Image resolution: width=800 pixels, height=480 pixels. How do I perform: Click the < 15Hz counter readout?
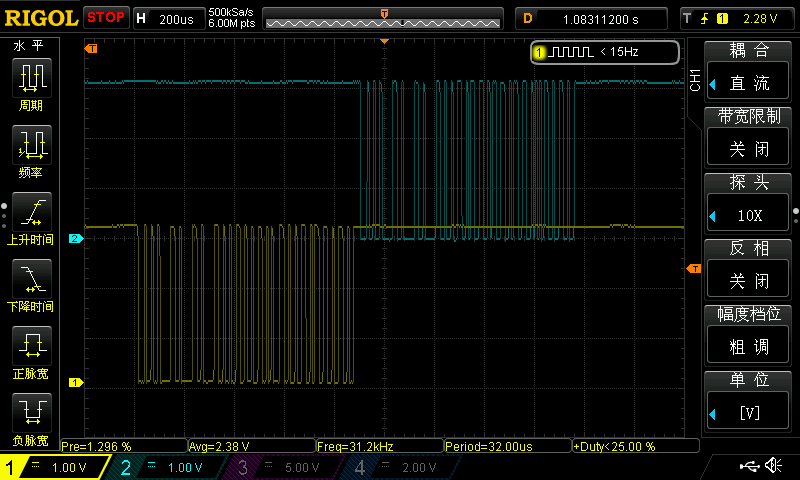pos(619,52)
